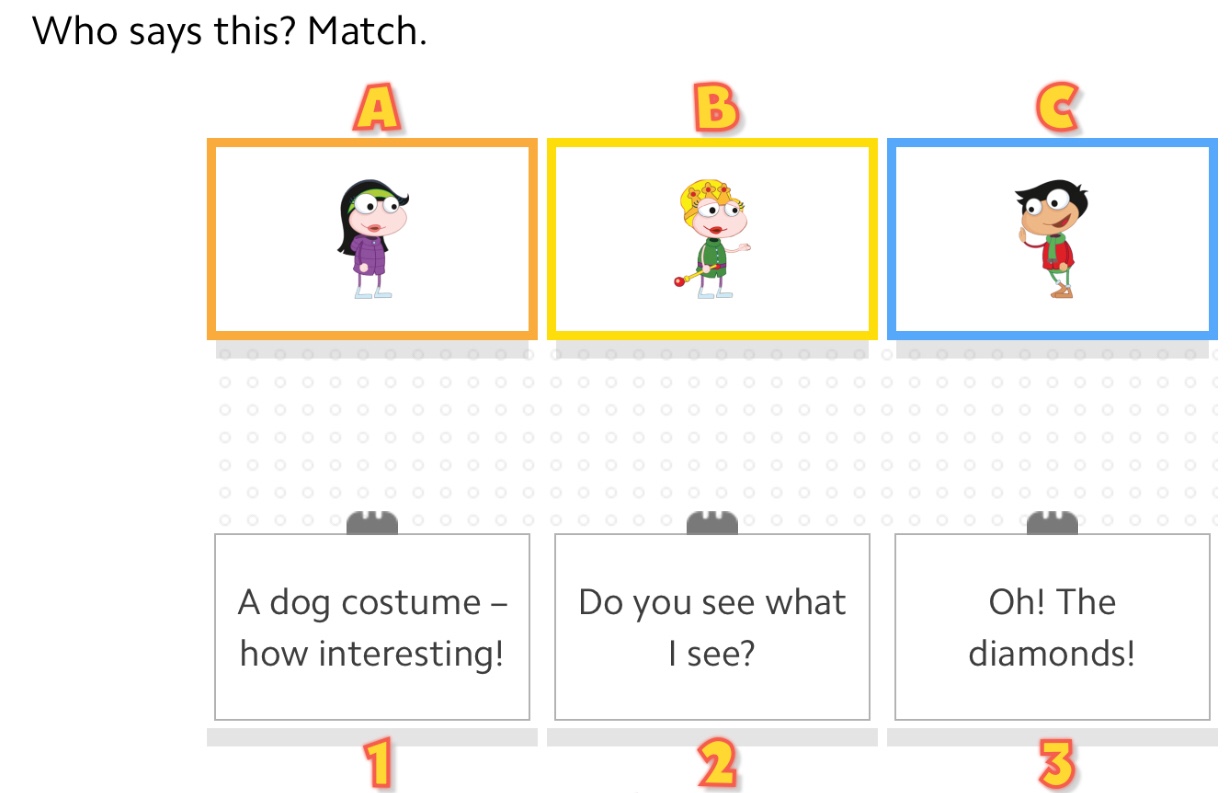
Task: Click the grip handle on the dog costume card
Action: pyautogui.click(x=372, y=523)
